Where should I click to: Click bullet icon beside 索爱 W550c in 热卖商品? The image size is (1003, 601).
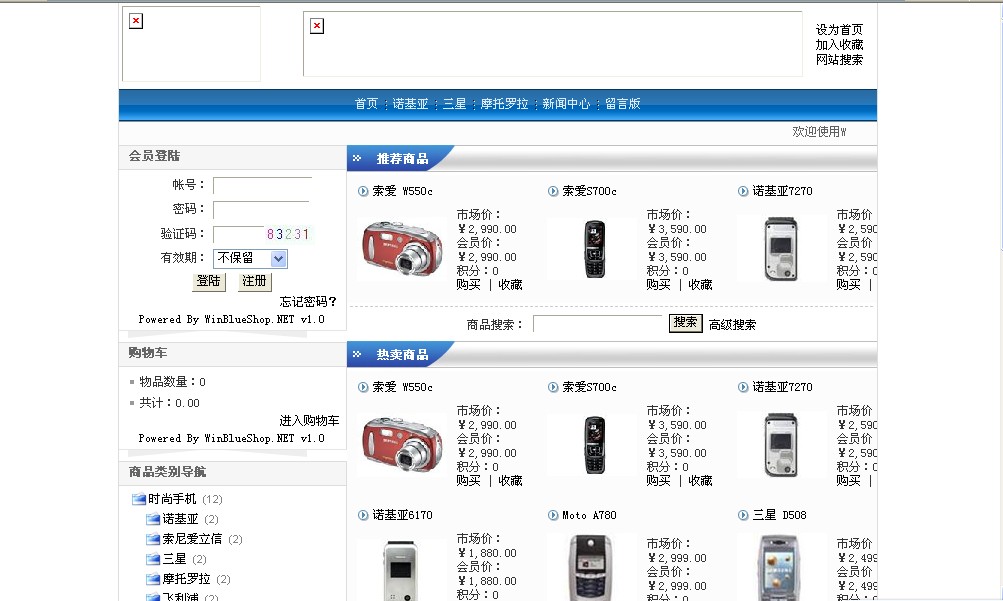click(x=363, y=387)
